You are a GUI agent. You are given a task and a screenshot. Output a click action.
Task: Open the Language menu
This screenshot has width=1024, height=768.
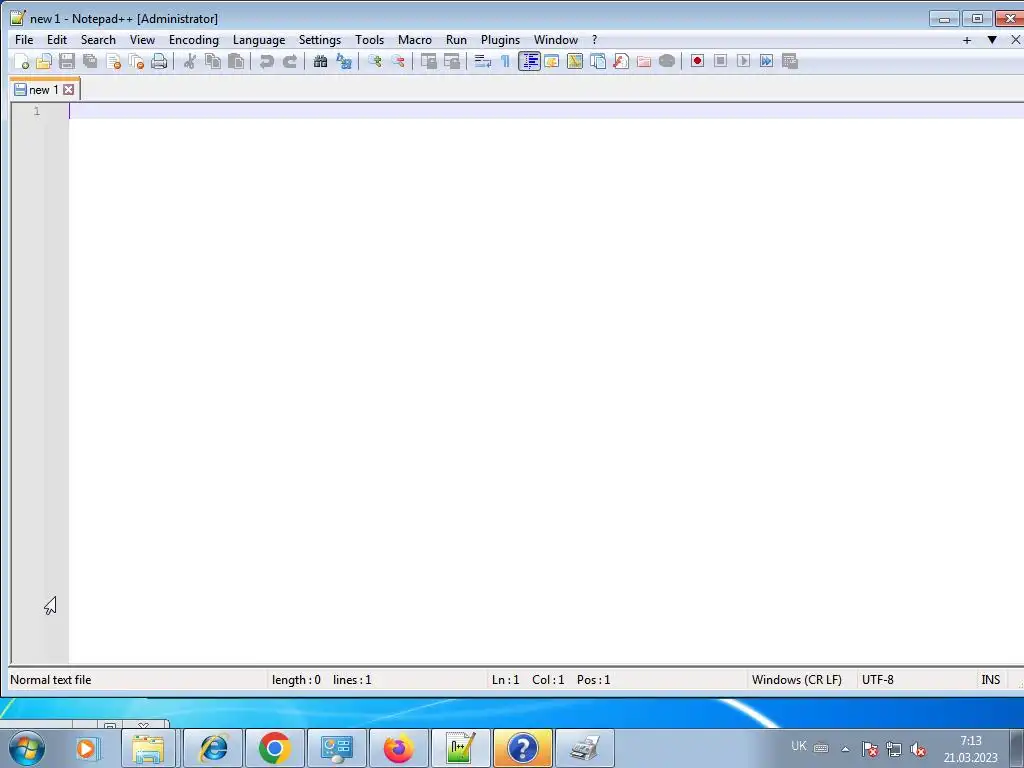259,40
